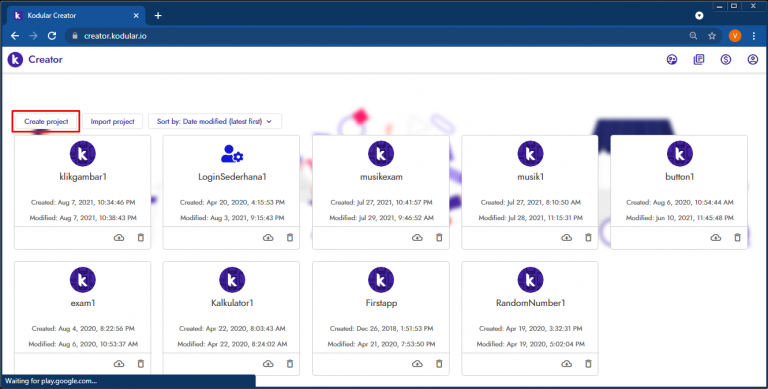Click the Create project button

47,122
